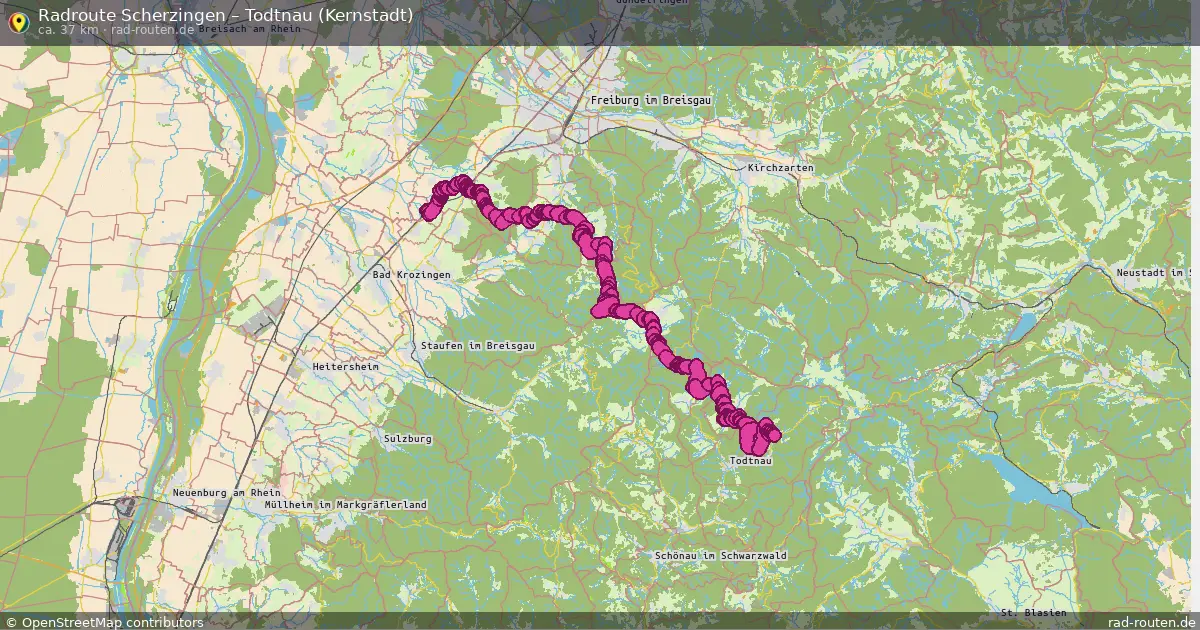1200x630 pixels.
Task: Click the title Radroute Scherzingen – Todtnau (Kernstadt)
Action: click(225, 15)
